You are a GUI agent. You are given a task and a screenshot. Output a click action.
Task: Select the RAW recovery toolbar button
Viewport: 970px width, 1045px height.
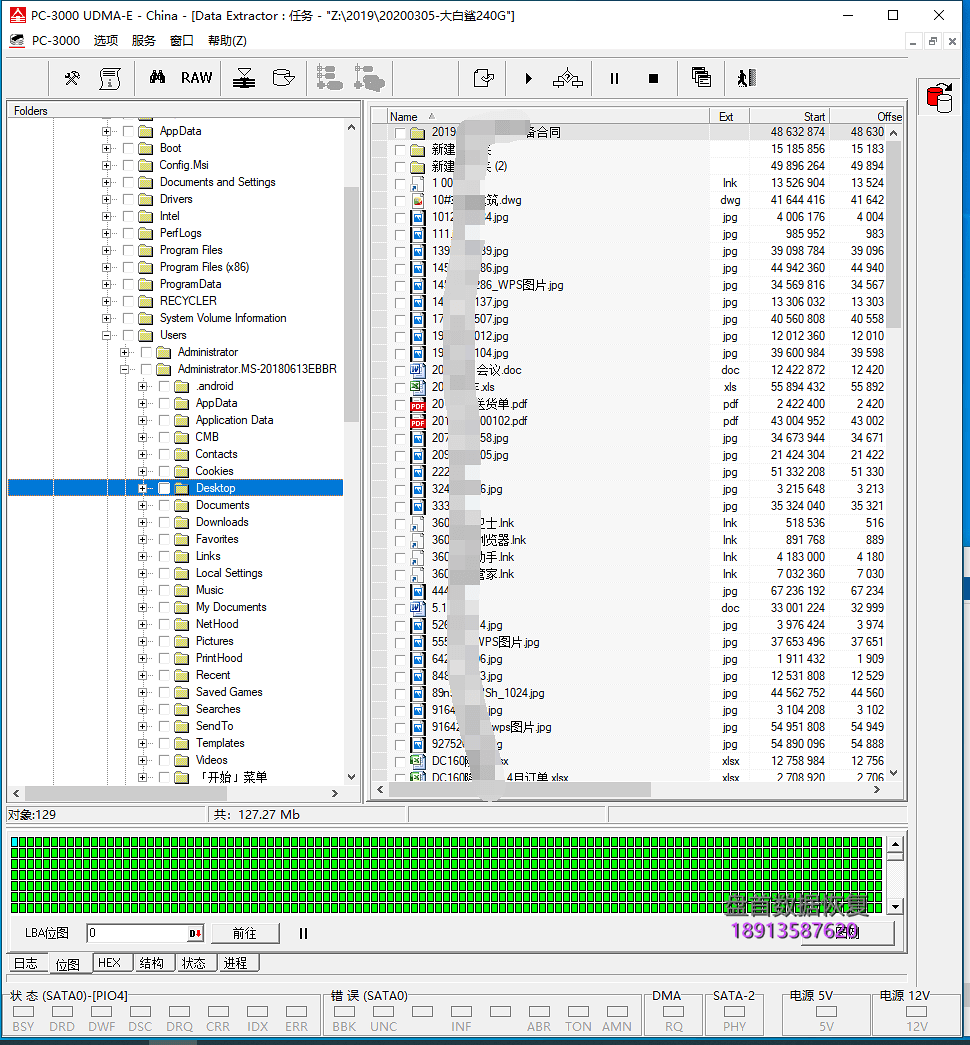(197, 78)
